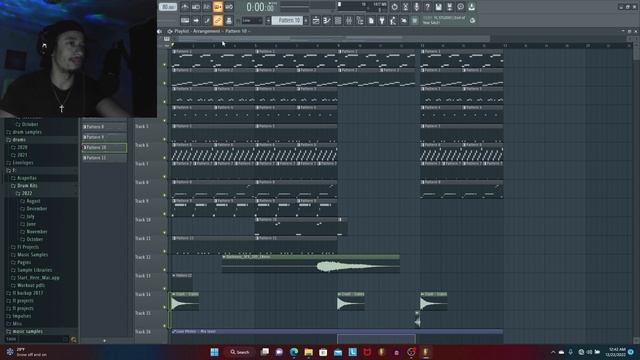
Task: Click the tempo tapper icon
Action: tap(393, 20)
